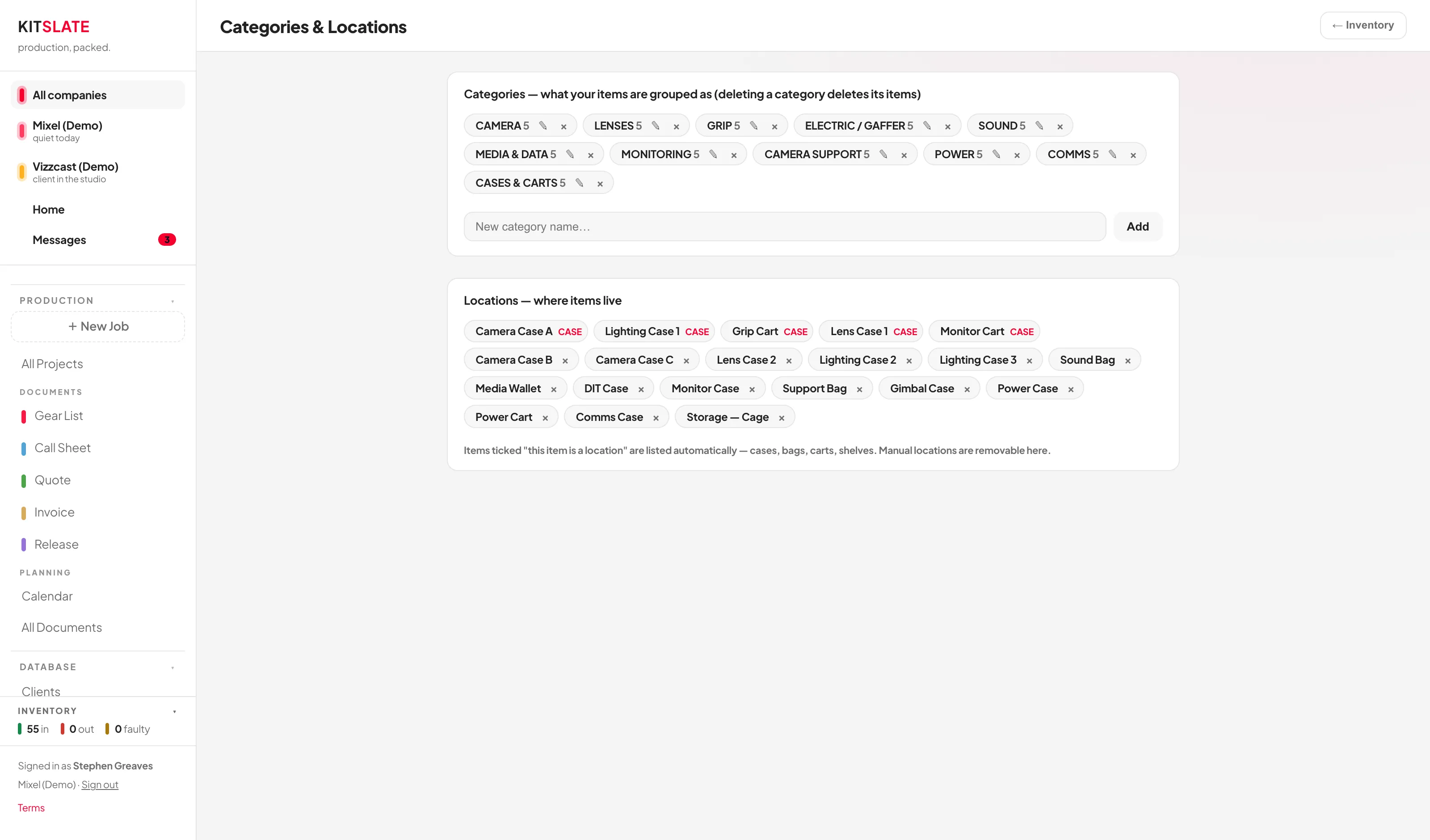Edit the CASES & CARTS category

tap(580, 183)
